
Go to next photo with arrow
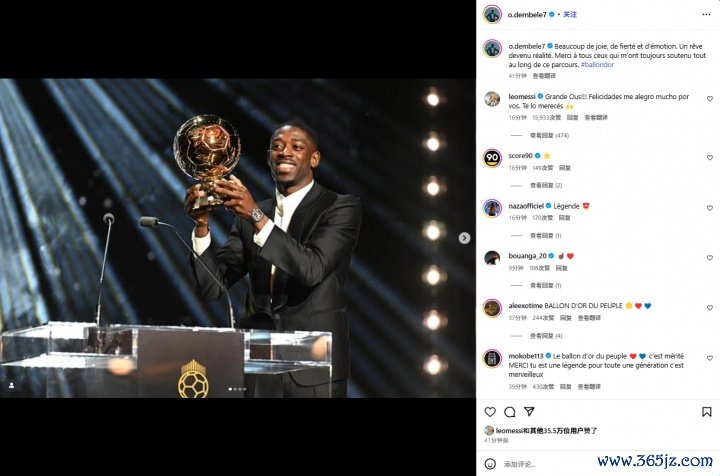coord(464,238)
